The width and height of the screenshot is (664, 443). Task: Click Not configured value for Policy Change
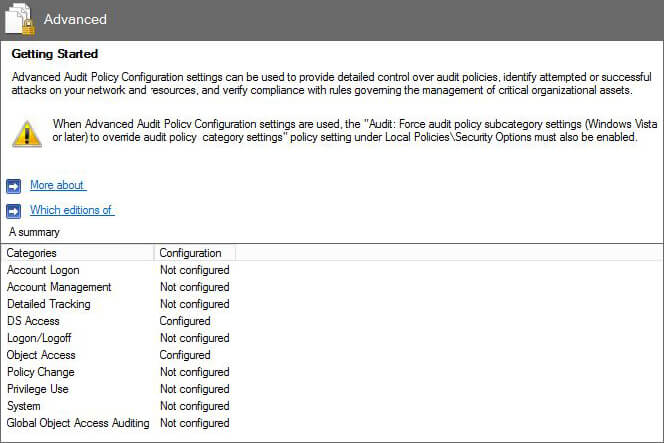click(195, 371)
